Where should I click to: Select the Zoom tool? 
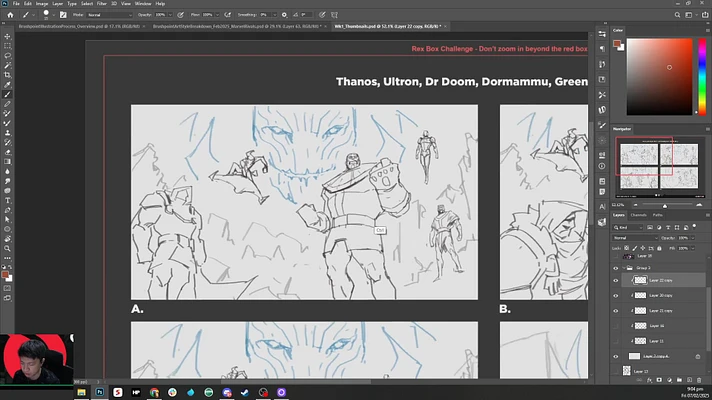(x=7, y=248)
